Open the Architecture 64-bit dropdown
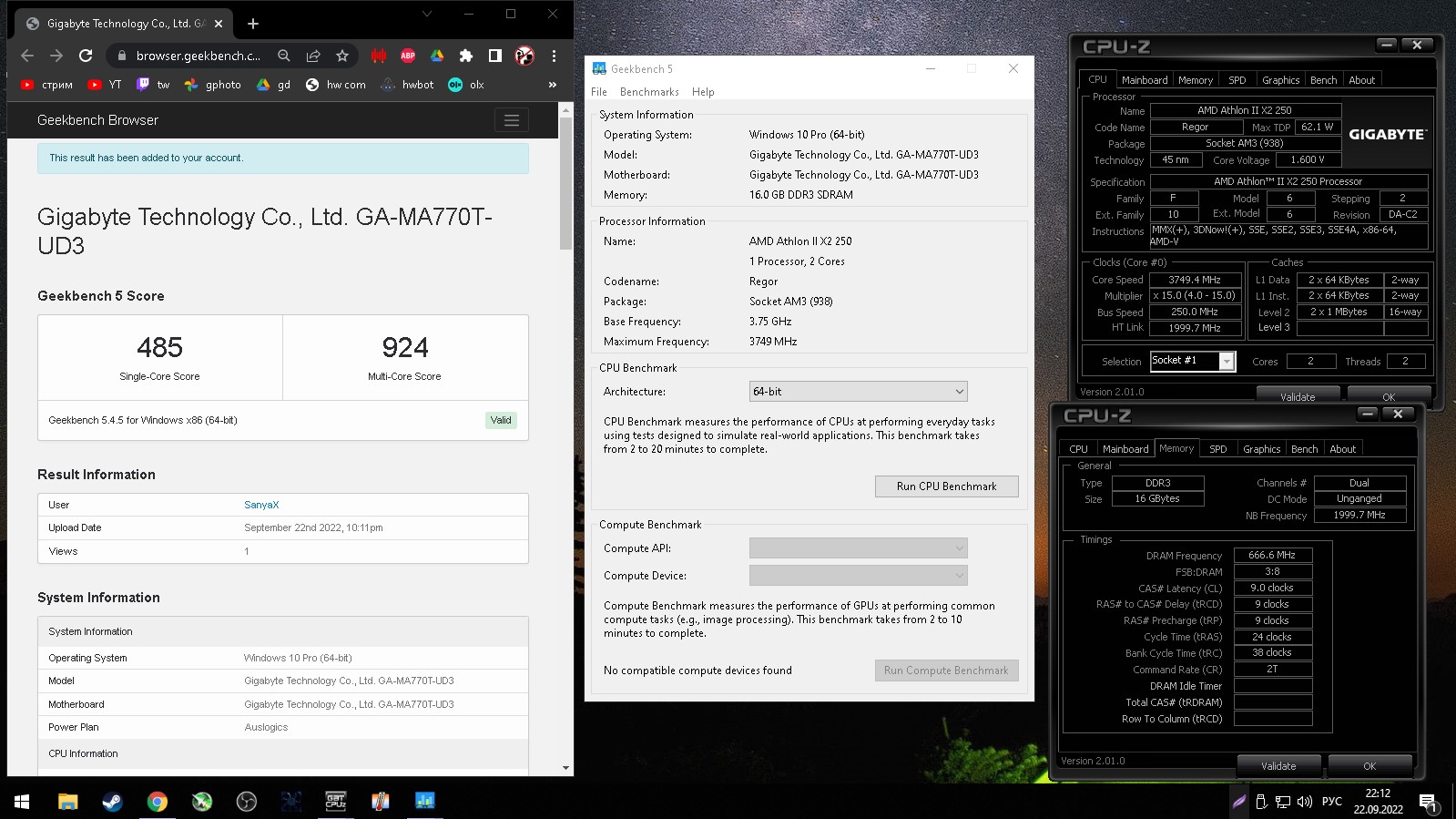Viewport: 1456px width, 819px height. tap(858, 392)
